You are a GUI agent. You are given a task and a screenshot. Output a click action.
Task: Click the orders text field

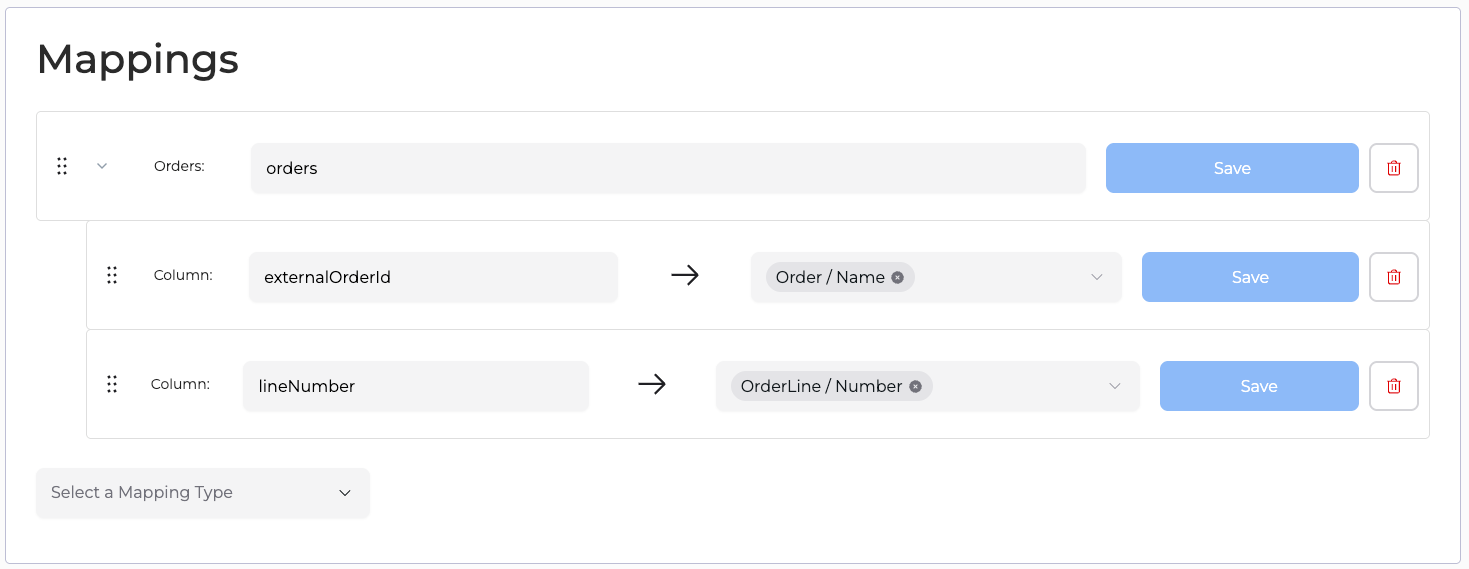[x=668, y=168]
